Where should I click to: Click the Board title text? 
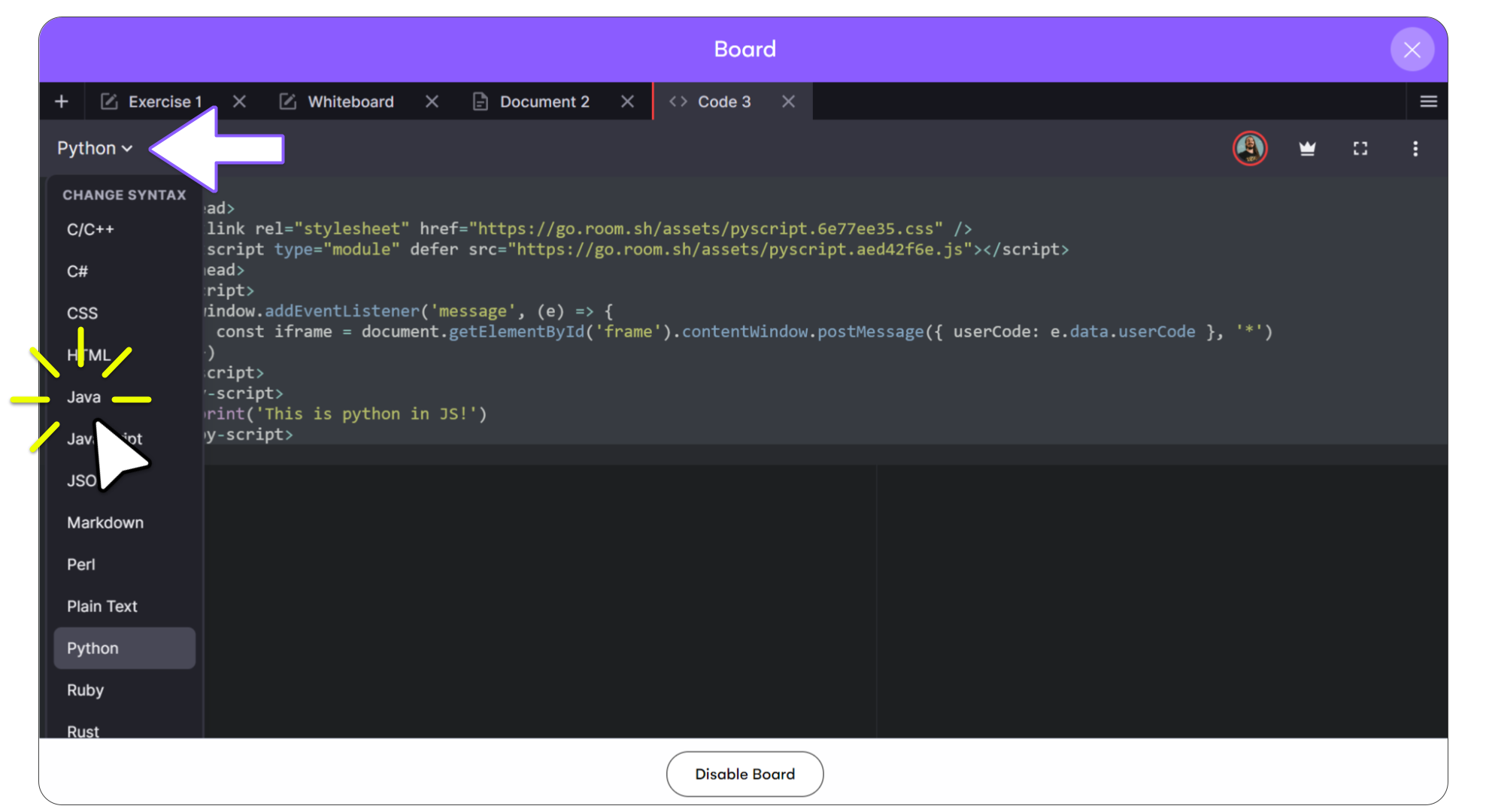(x=744, y=50)
